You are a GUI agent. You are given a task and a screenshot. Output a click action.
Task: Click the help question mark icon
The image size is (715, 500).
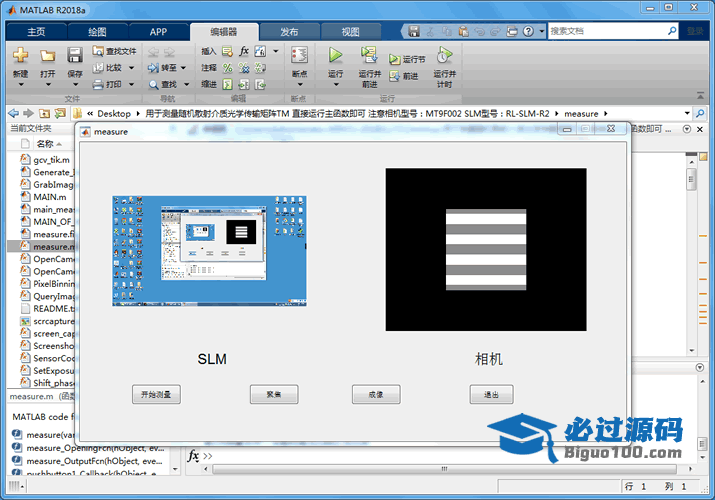528,31
